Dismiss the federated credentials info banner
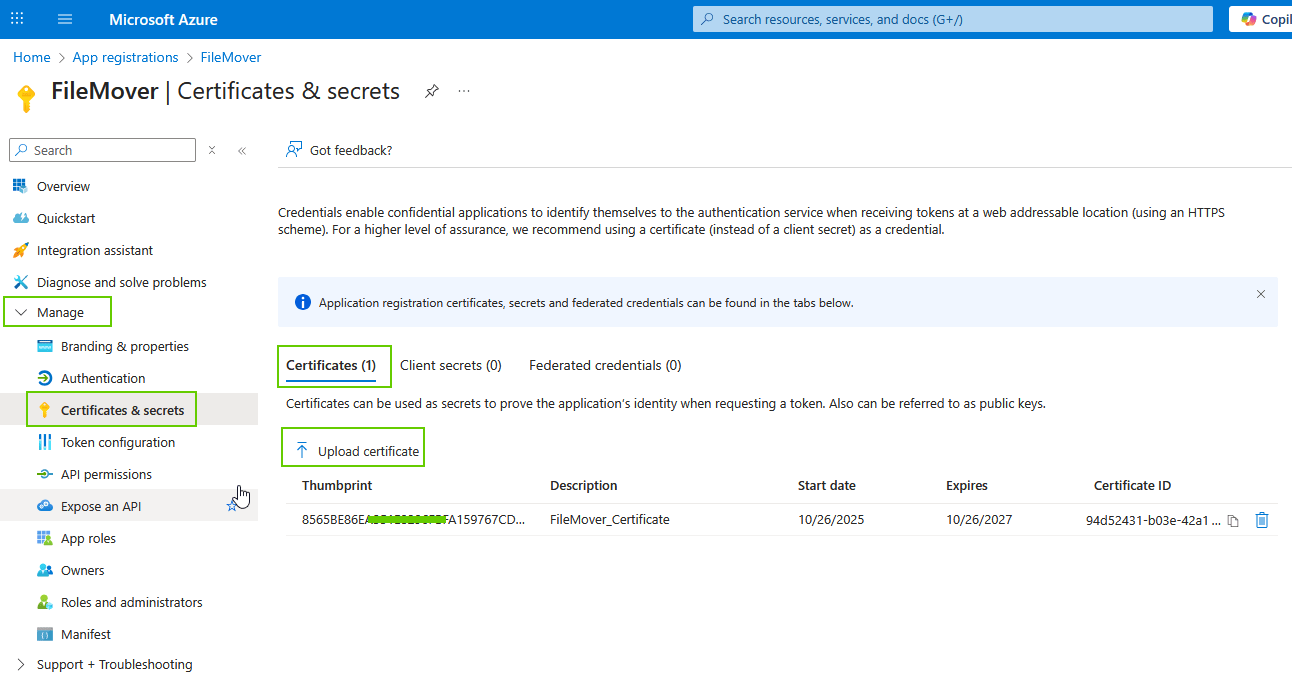This screenshot has height=683, width=1292. (1261, 293)
